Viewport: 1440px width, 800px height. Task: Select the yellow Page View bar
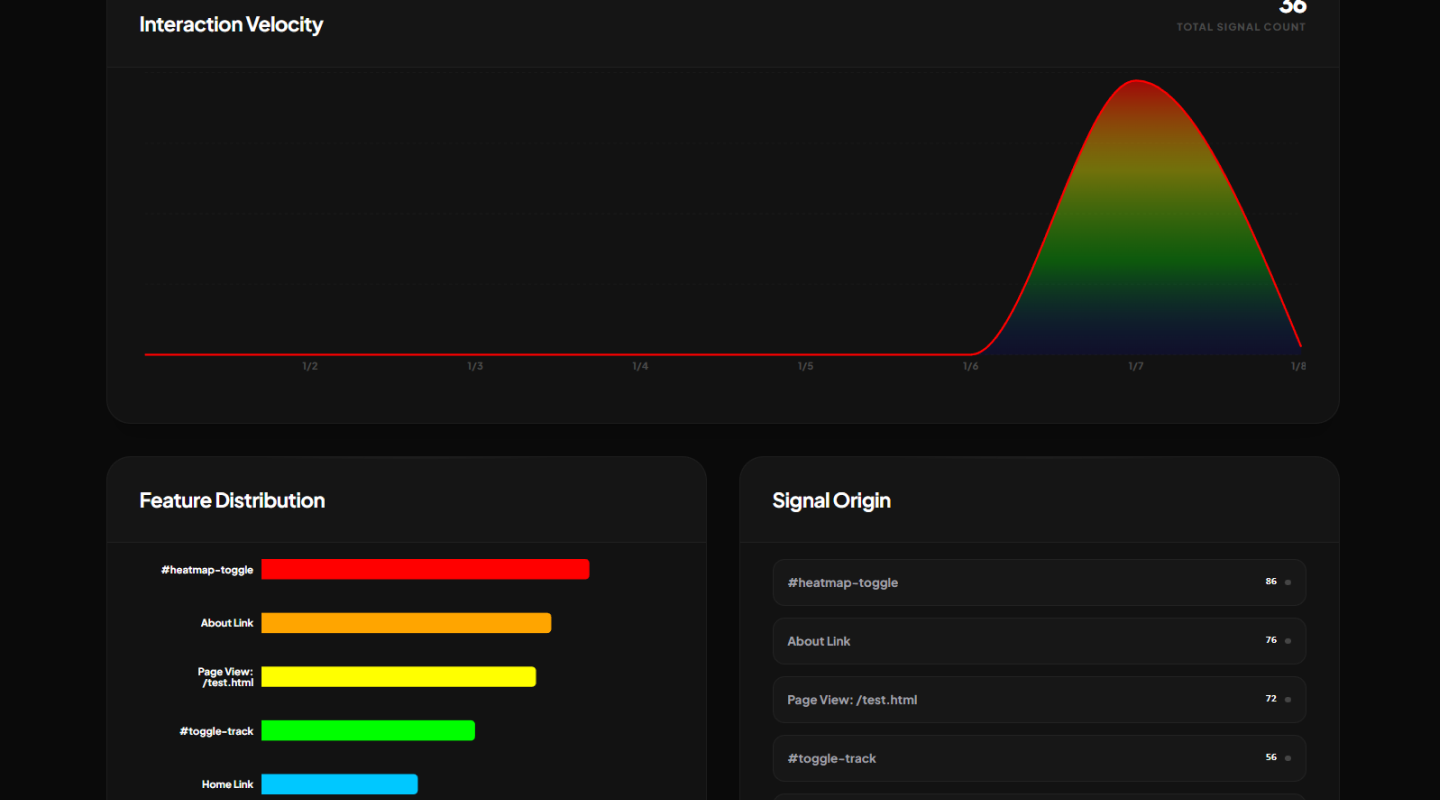[x=398, y=677]
